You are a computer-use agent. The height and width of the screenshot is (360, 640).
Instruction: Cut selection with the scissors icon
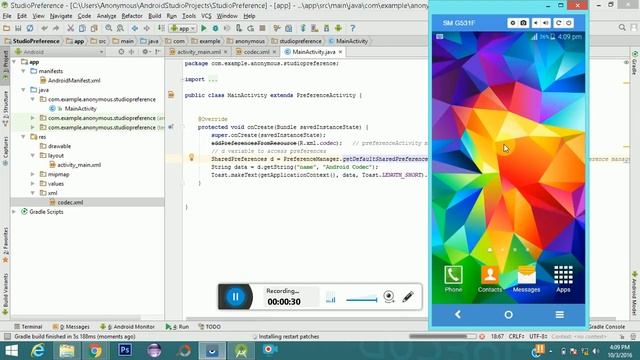pos(71,28)
